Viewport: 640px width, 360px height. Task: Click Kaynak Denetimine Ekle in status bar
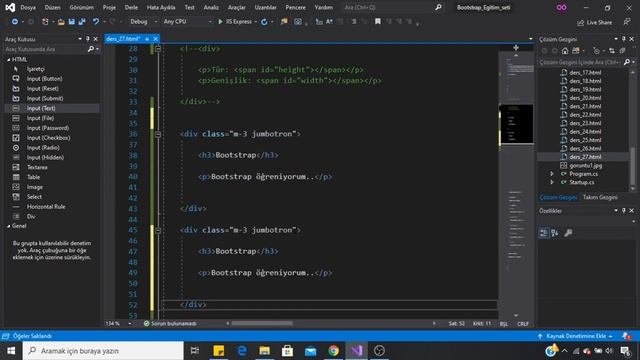575,336
